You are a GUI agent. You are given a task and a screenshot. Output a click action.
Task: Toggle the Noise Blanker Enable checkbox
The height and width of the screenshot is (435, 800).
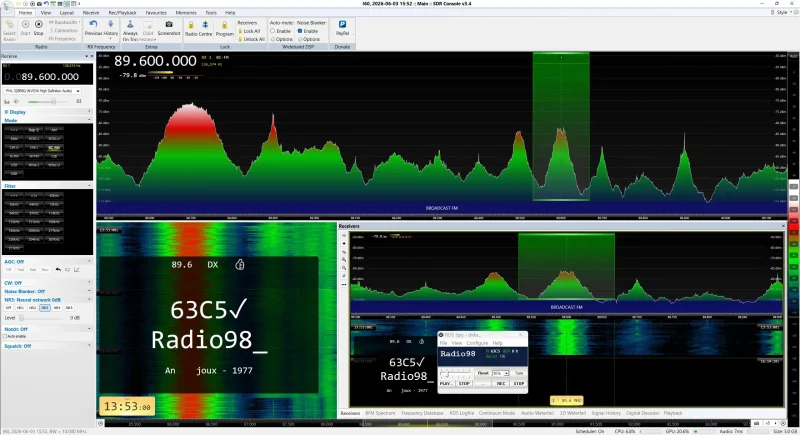point(300,31)
